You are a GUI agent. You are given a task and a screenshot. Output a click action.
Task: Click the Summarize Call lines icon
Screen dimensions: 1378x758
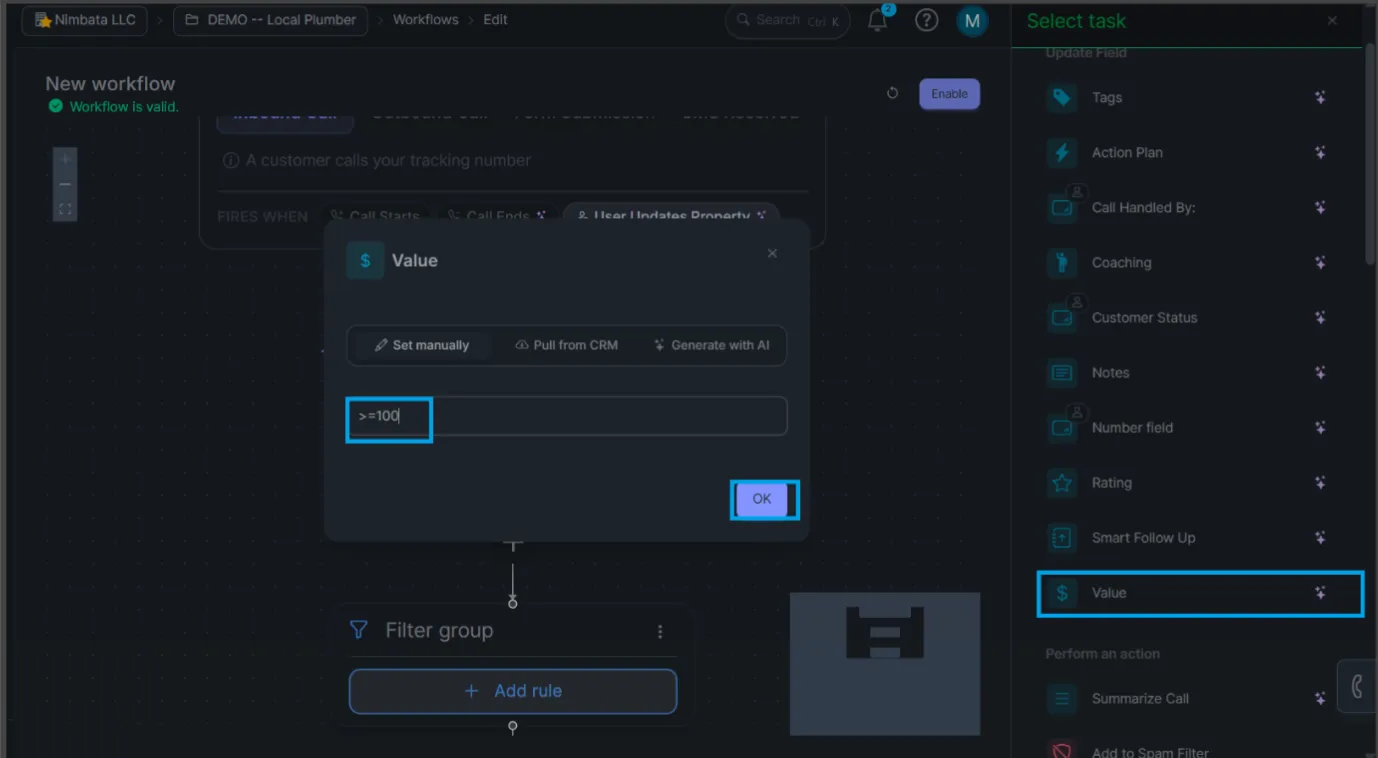tap(1062, 698)
